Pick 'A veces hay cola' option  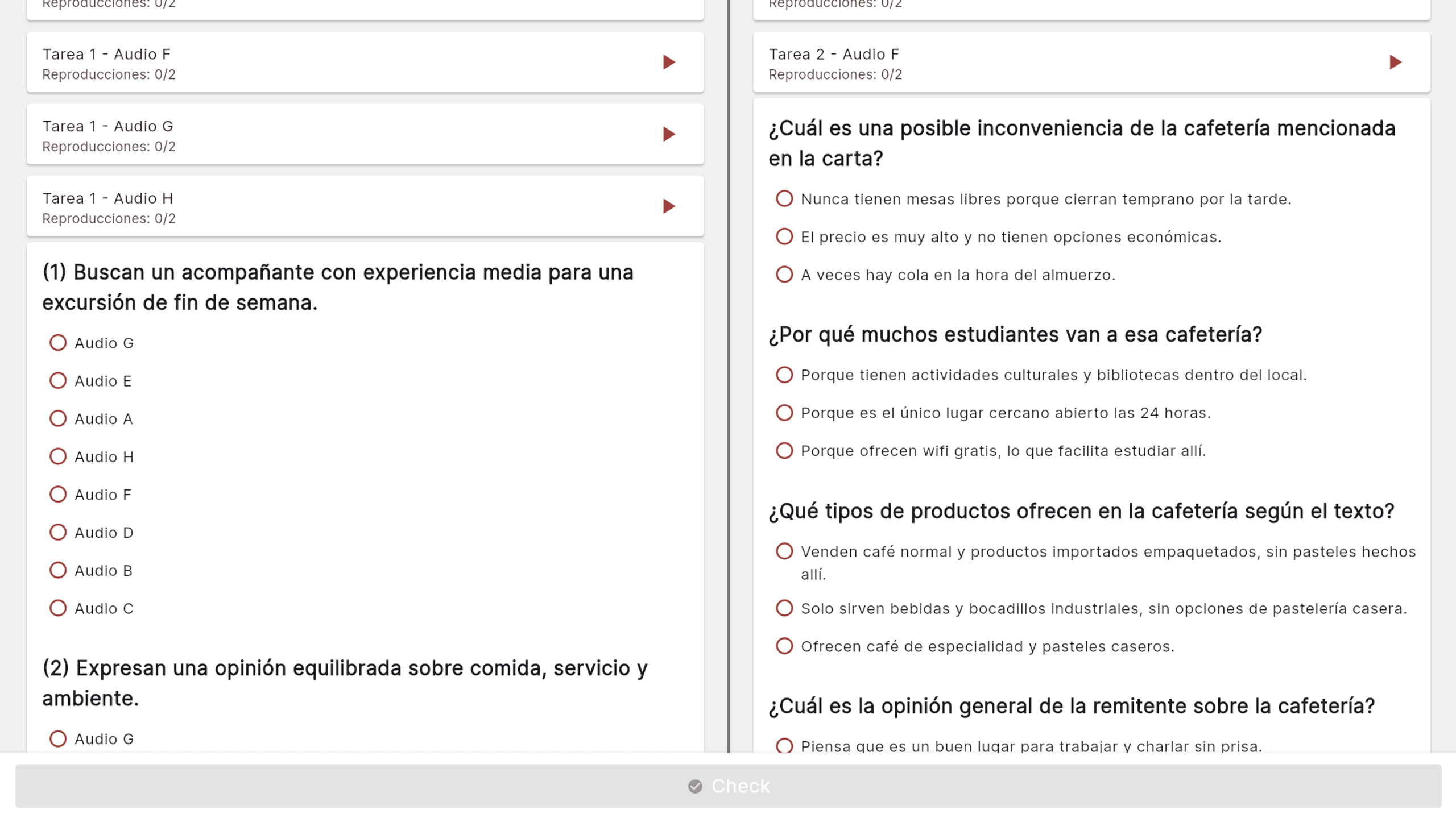784,275
